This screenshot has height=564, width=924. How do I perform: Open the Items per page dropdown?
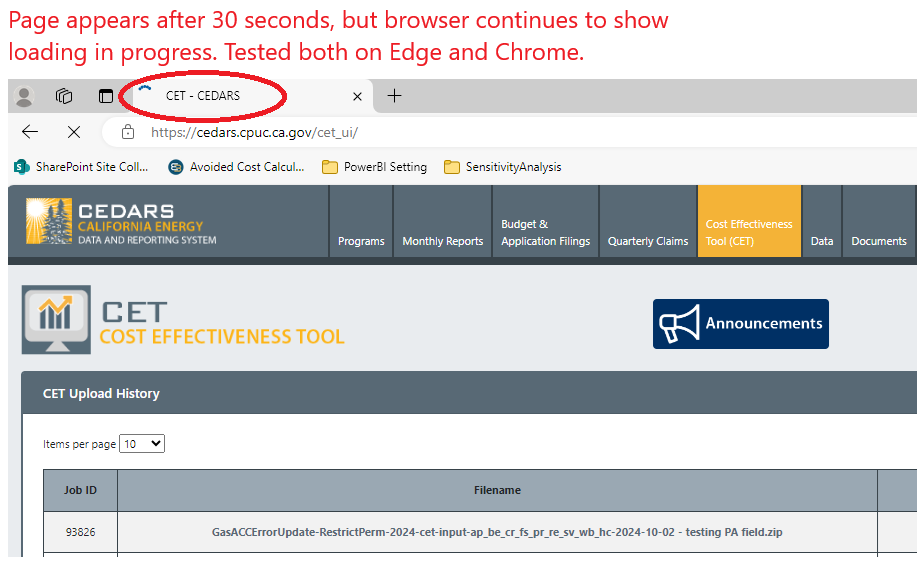tap(142, 443)
